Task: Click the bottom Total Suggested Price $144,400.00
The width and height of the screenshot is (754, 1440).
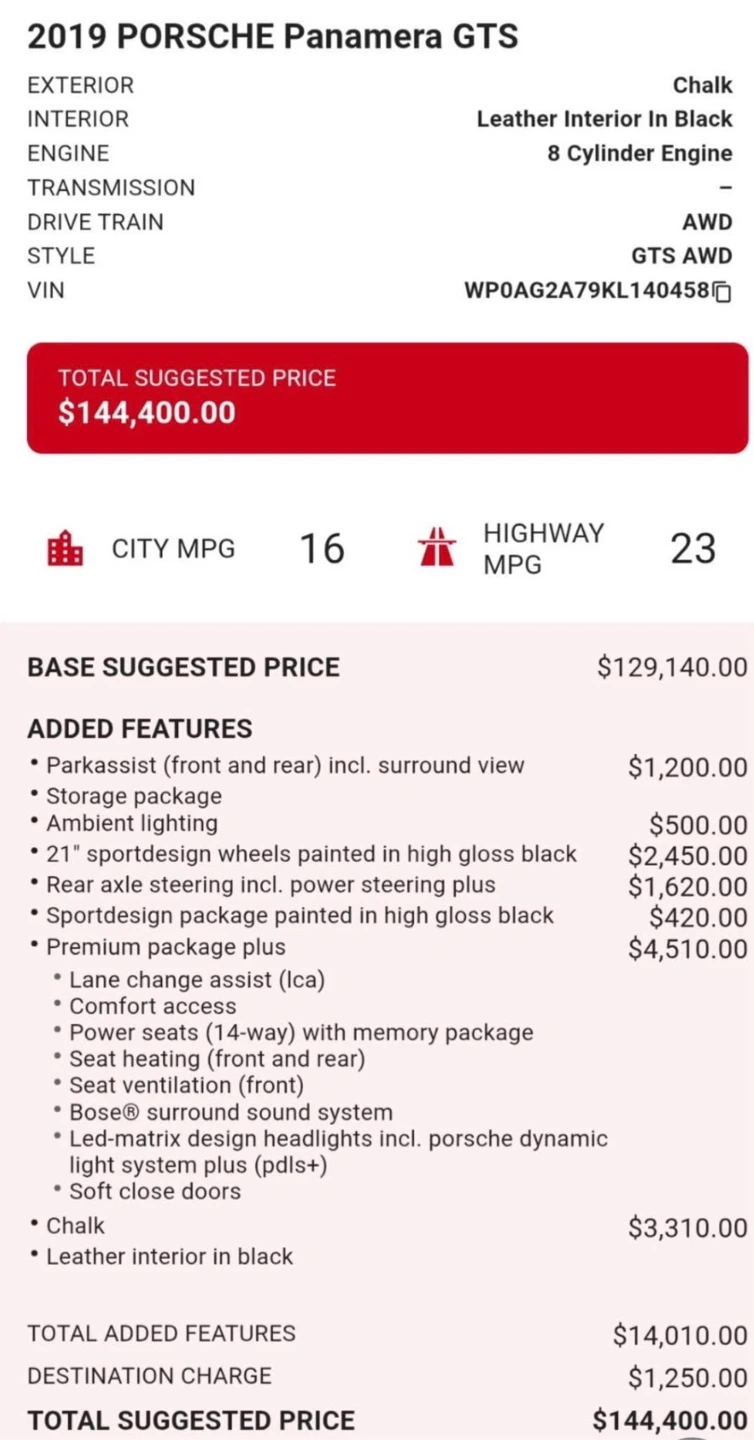Action: click(670, 1421)
